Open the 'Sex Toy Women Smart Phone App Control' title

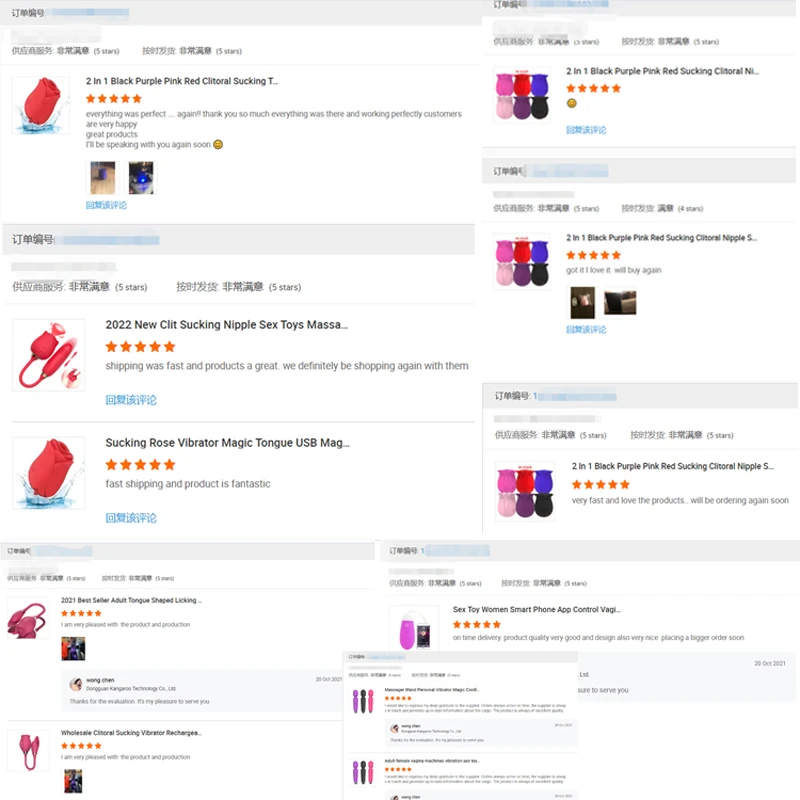tap(537, 609)
